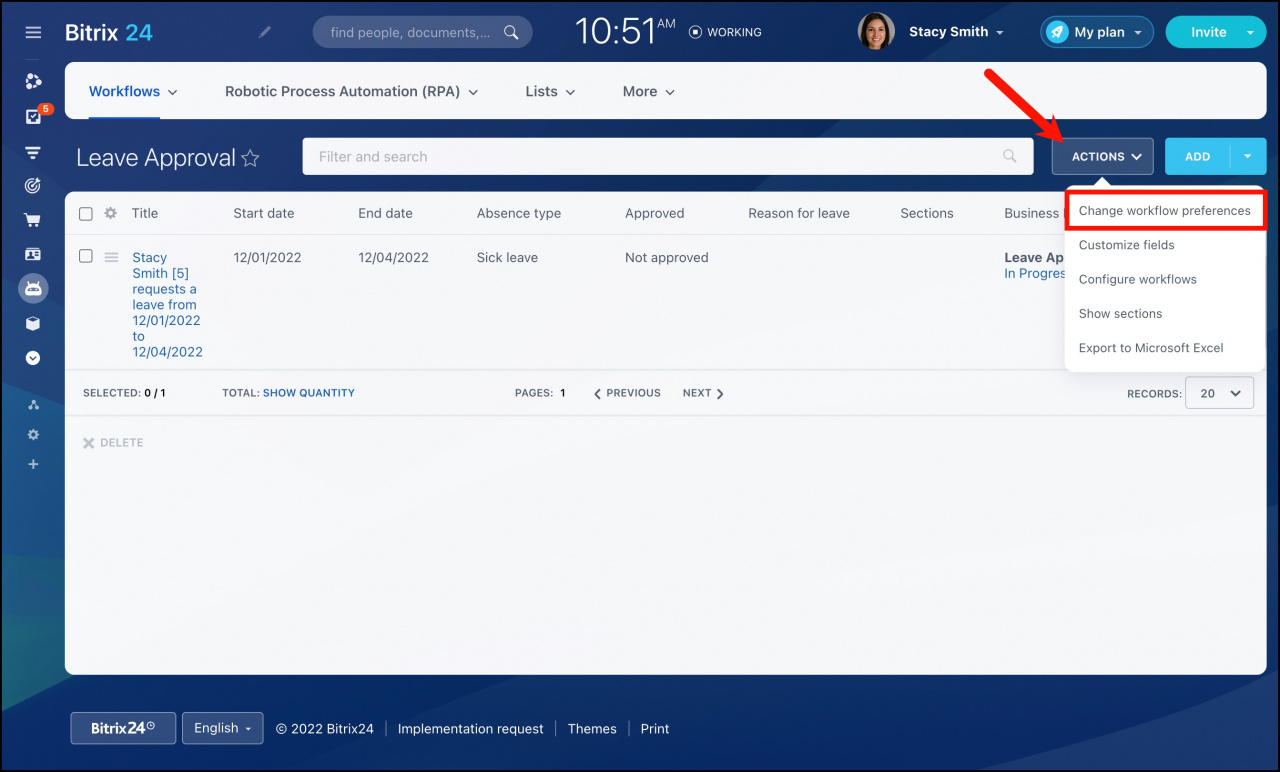Star the Leave Approval page as favorite
This screenshot has width=1280, height=772.
pyautogui.click(x=251, y=158)
